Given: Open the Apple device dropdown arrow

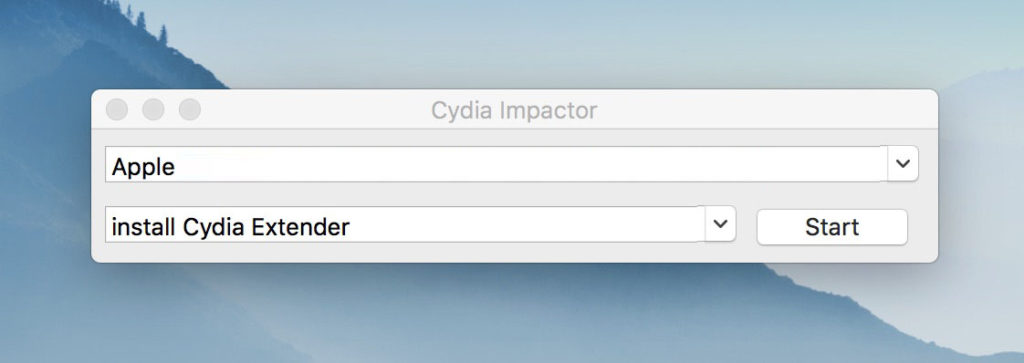Looking at the screenshot, I should point(903,163).
